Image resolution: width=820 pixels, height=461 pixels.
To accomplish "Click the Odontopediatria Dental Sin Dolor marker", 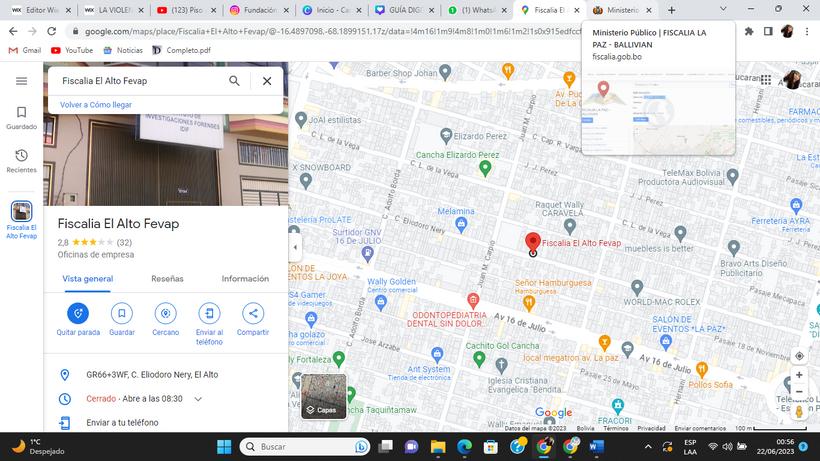I will [473, 301].
